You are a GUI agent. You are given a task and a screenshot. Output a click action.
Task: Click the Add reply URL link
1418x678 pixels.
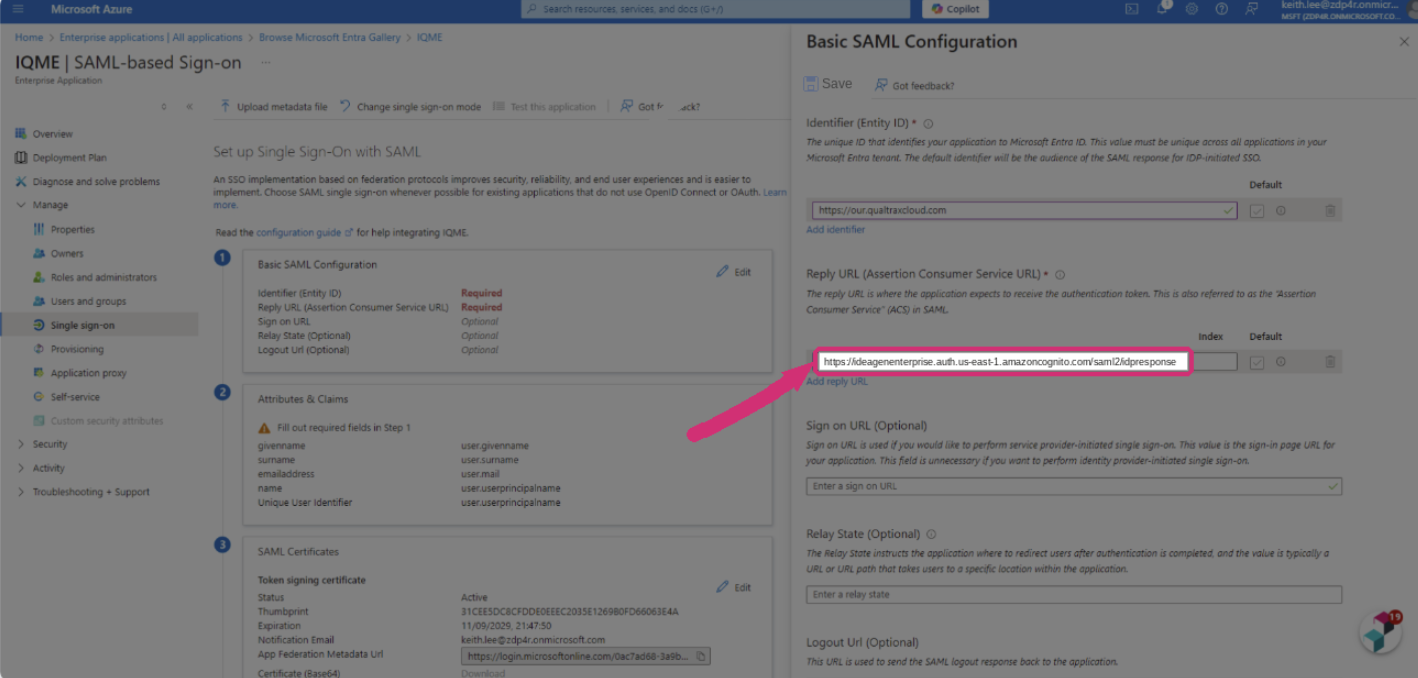coord(837,381)
